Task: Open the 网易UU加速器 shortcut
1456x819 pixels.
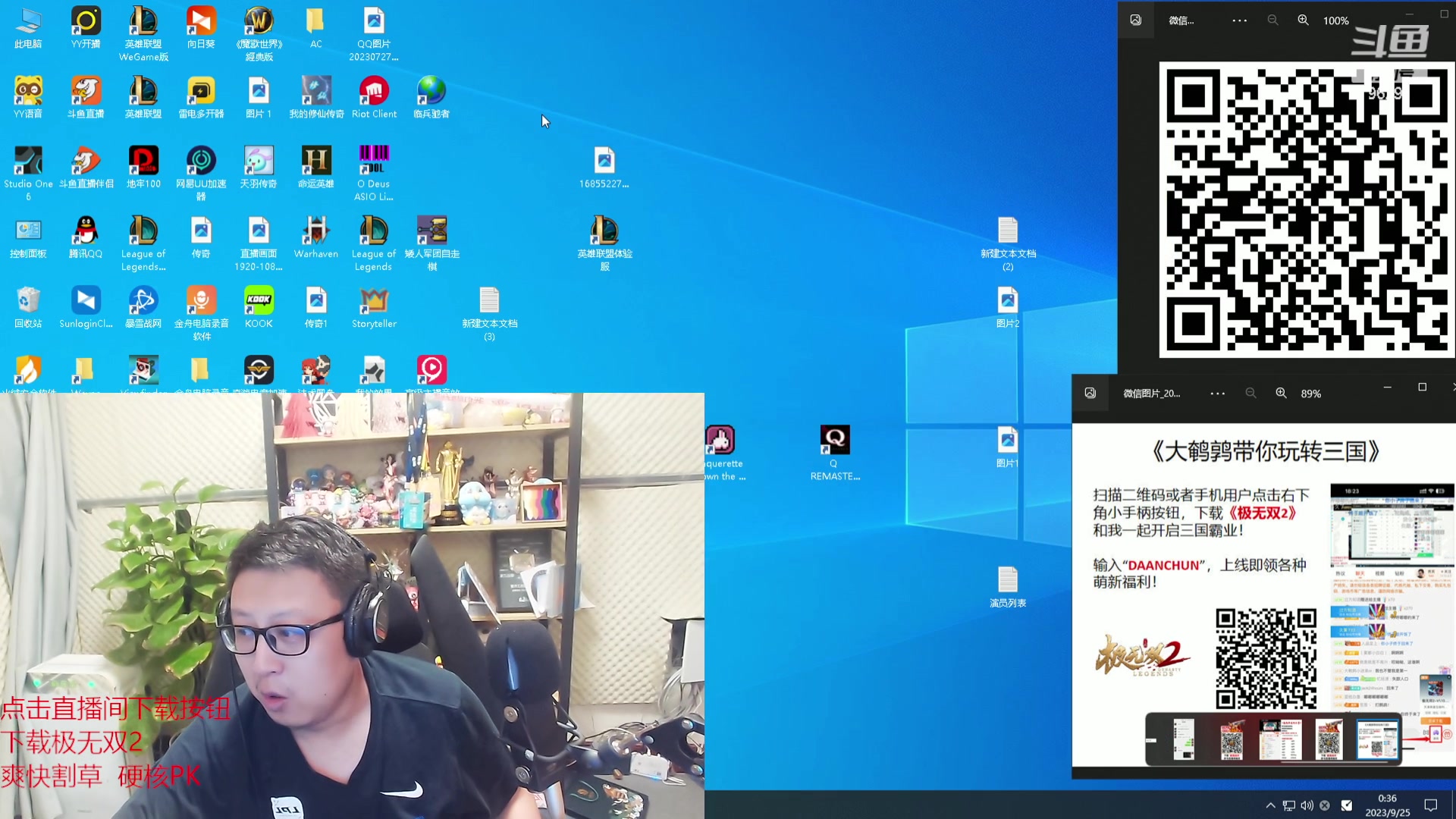Action: [x=201, y=162]
